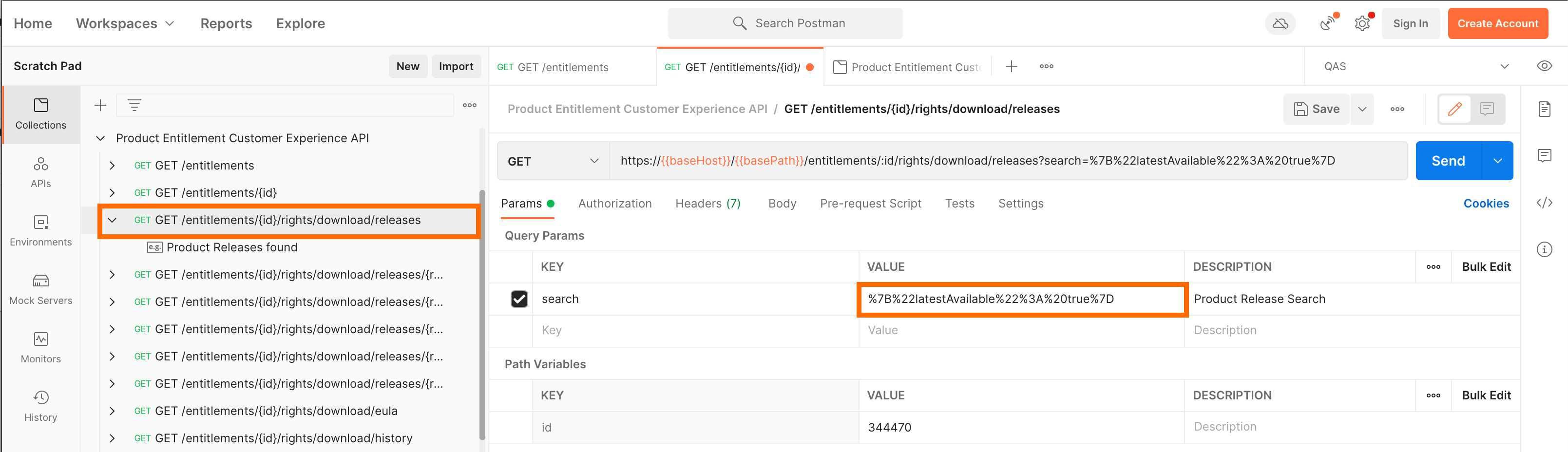Open the collections panel three-dot options menu

click(469, 105)
